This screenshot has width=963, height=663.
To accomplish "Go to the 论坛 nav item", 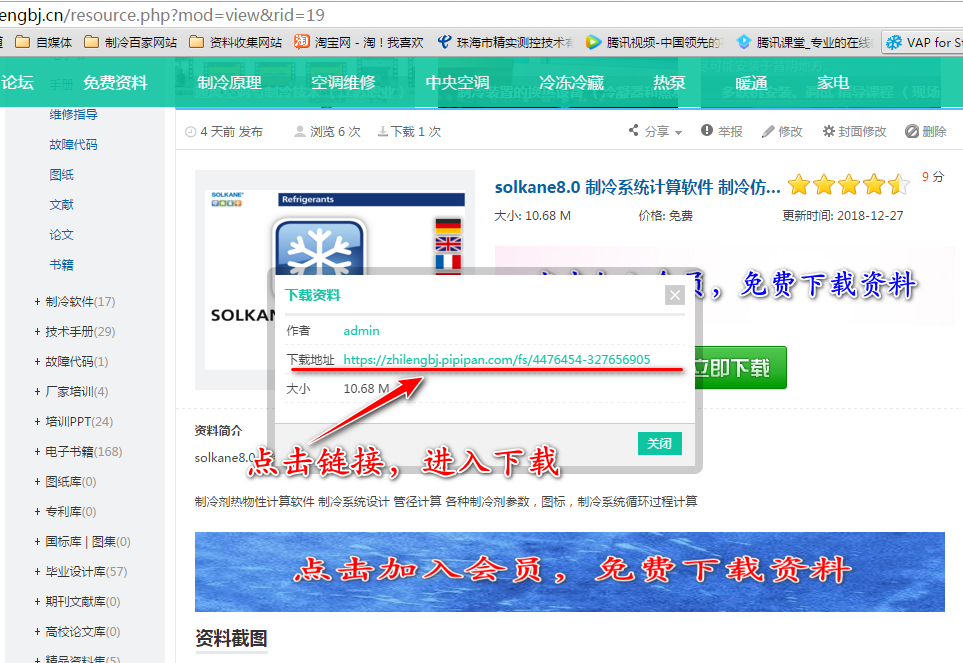I will (17, 82).
